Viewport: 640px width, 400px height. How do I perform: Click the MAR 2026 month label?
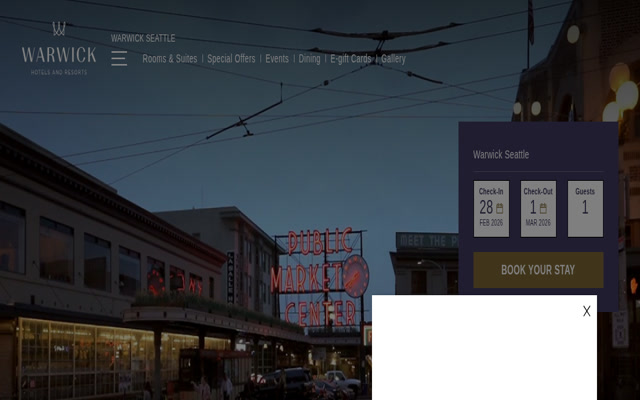click(538, 223)
